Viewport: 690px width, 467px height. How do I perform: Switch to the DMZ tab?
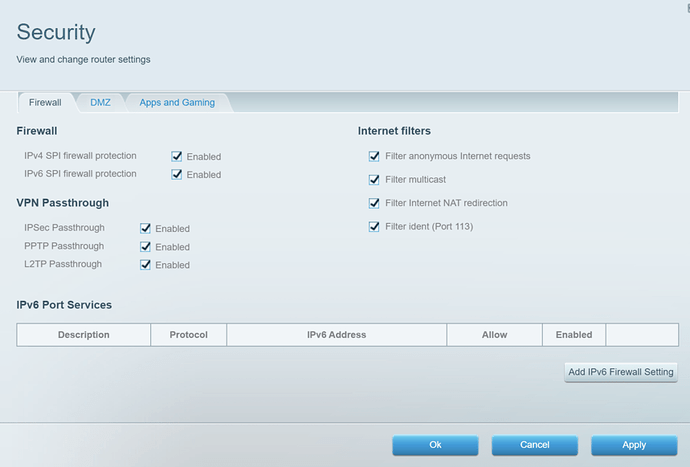tap(100, 103)
